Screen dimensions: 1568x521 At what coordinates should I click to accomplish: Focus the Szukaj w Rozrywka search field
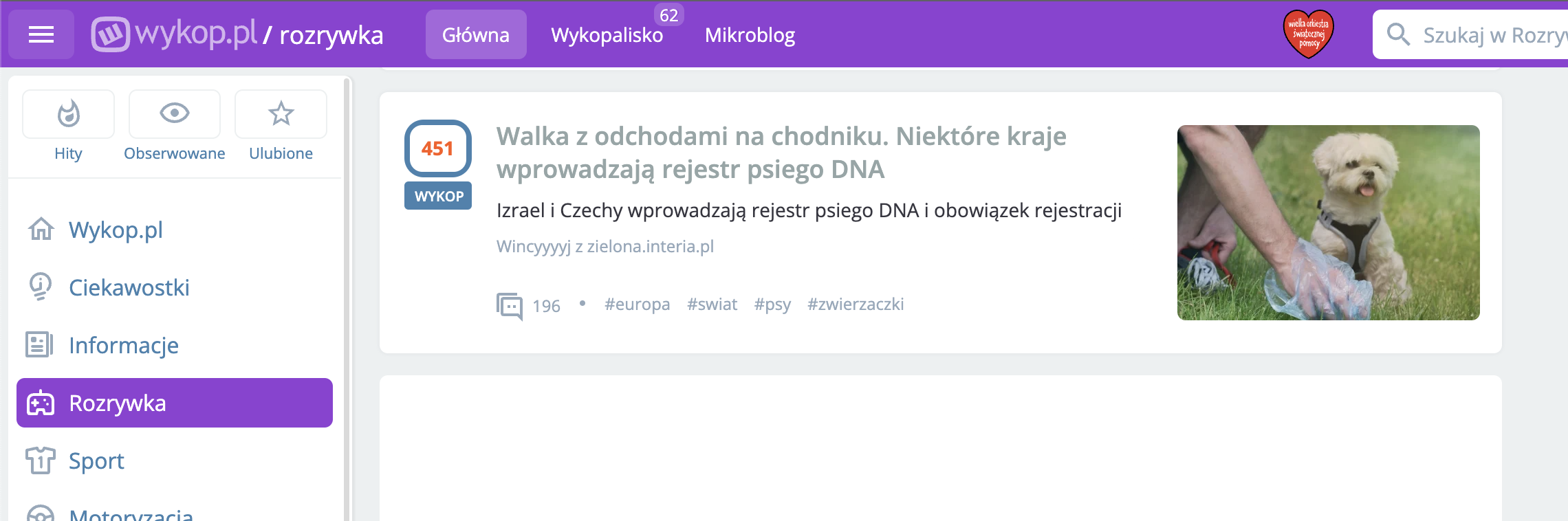(x=1492, y=34)
